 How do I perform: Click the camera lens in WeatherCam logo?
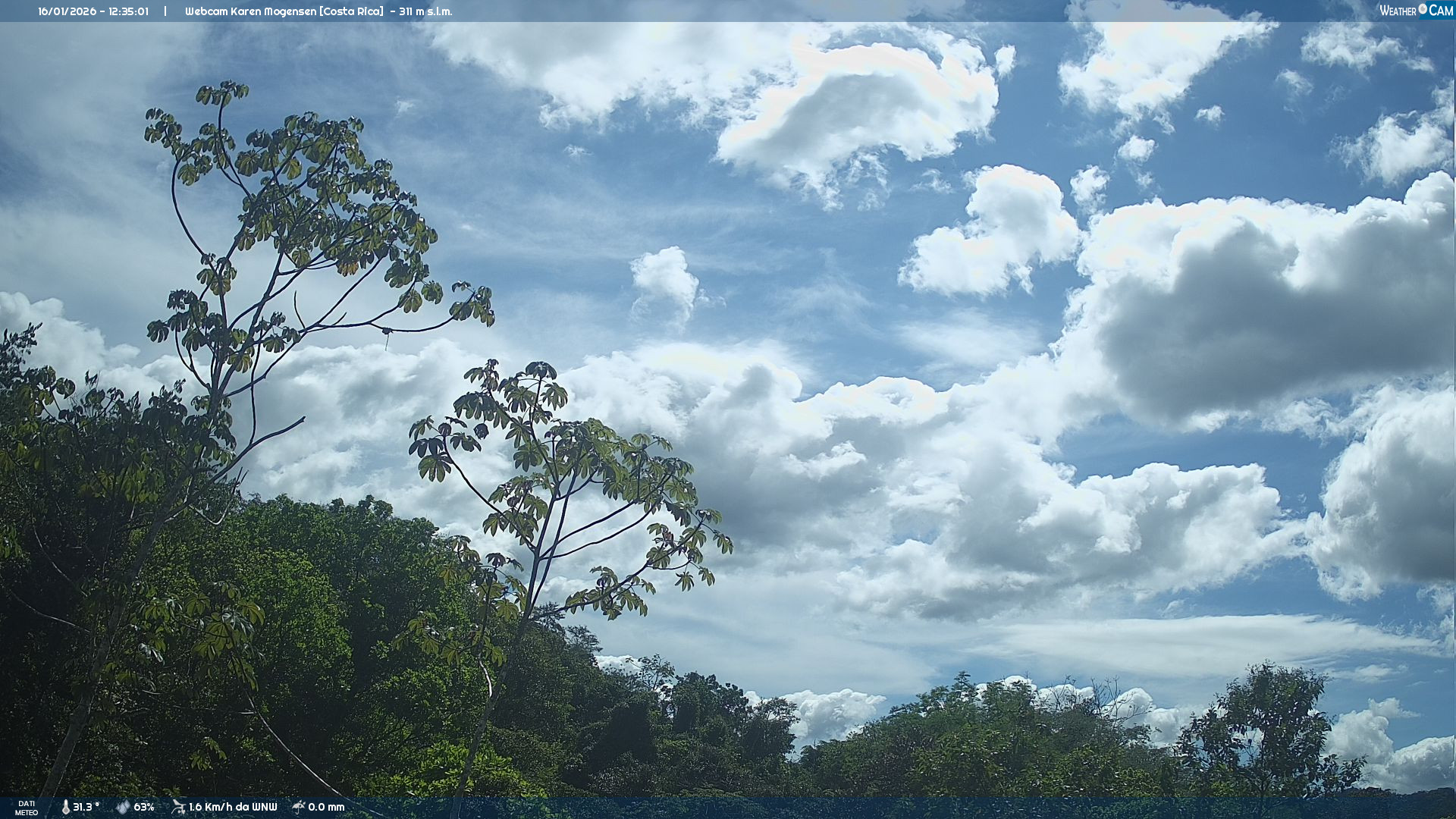tap(1423, 9)
